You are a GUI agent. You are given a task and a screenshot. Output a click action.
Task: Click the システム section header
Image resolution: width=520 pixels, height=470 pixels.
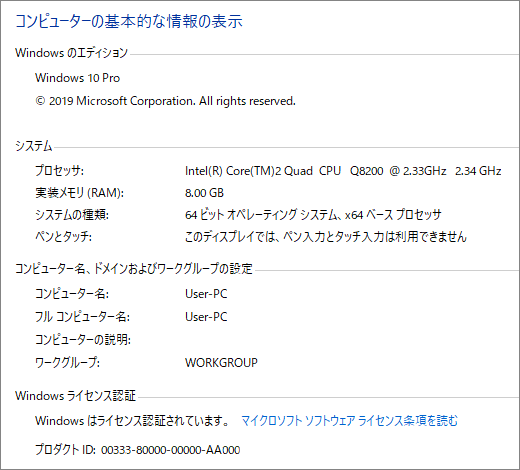[x=34, y=146]
